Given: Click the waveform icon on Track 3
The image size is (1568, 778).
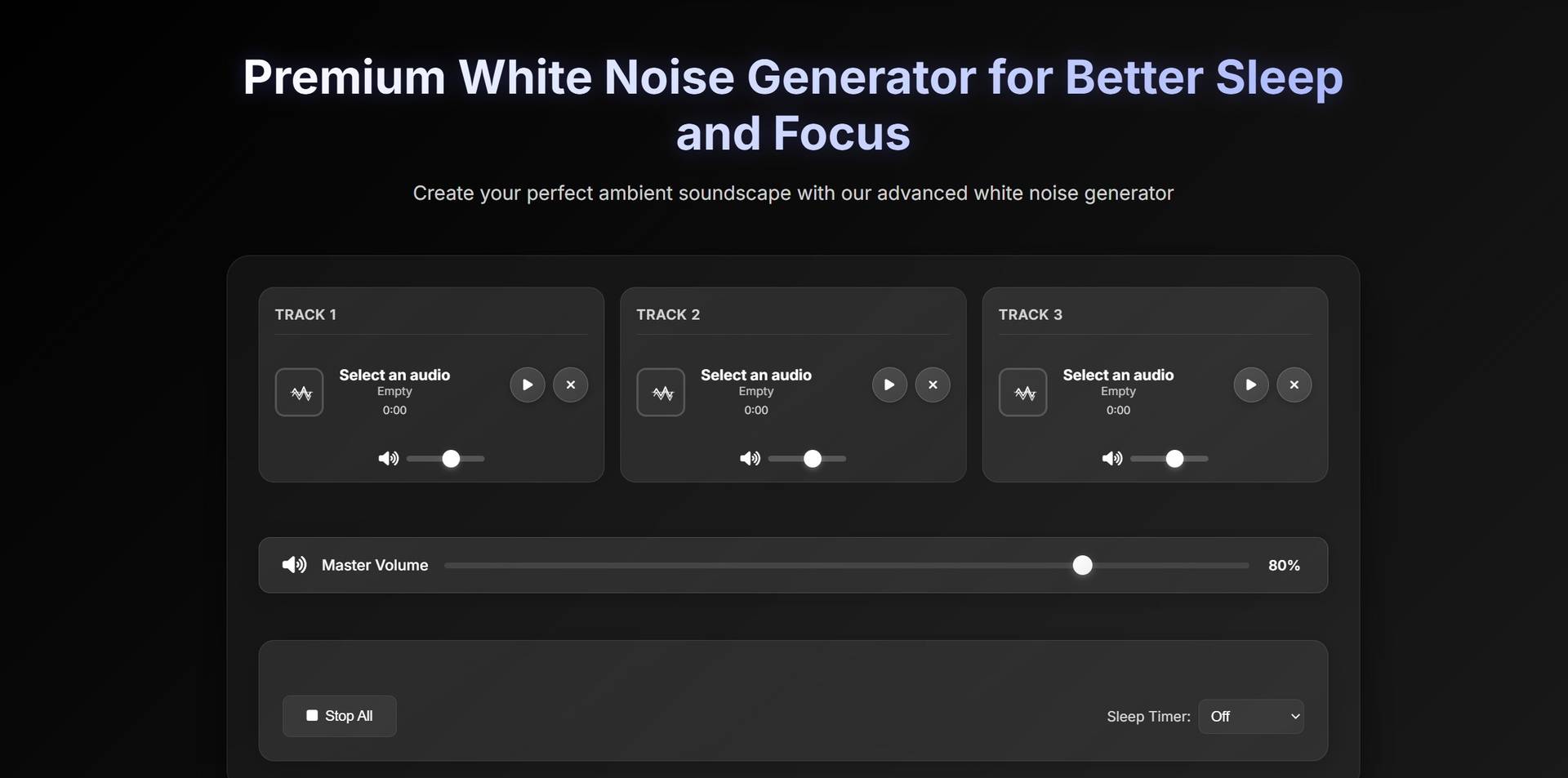Looking at the screenshot, I should [x=1022, y=392].
